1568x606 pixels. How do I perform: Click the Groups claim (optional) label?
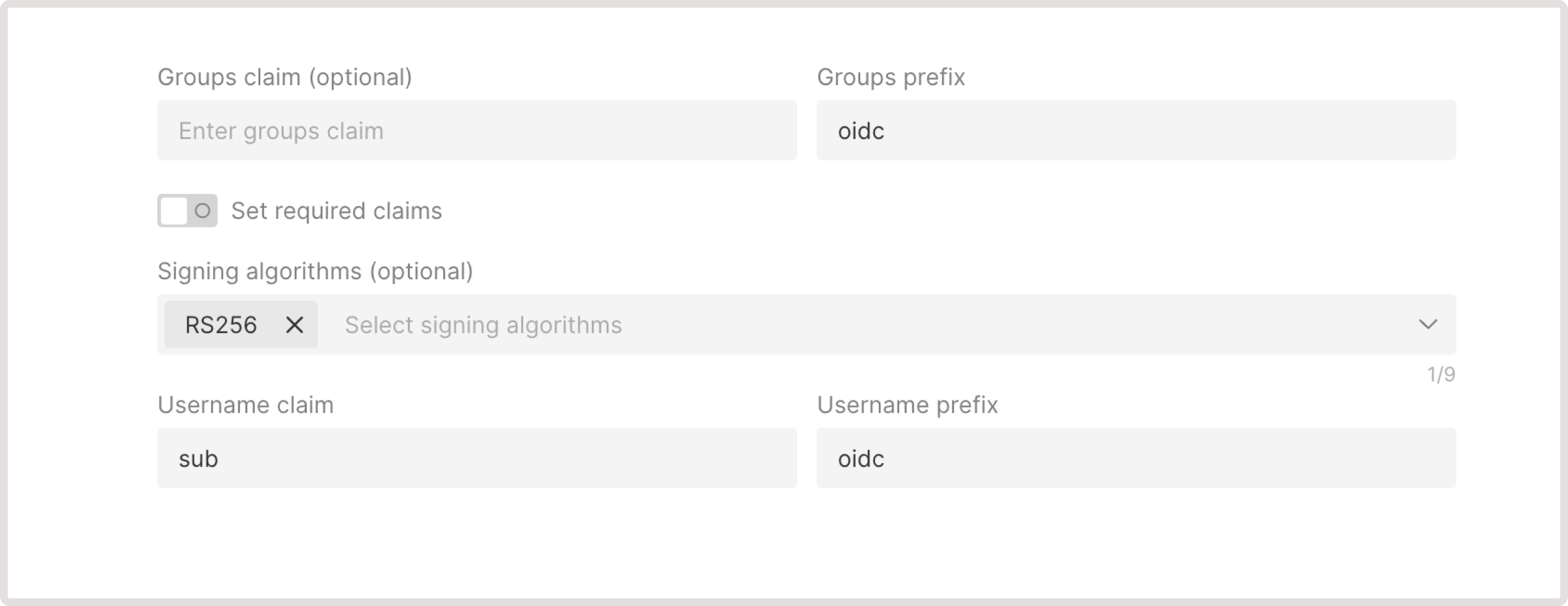pos(284,77)
